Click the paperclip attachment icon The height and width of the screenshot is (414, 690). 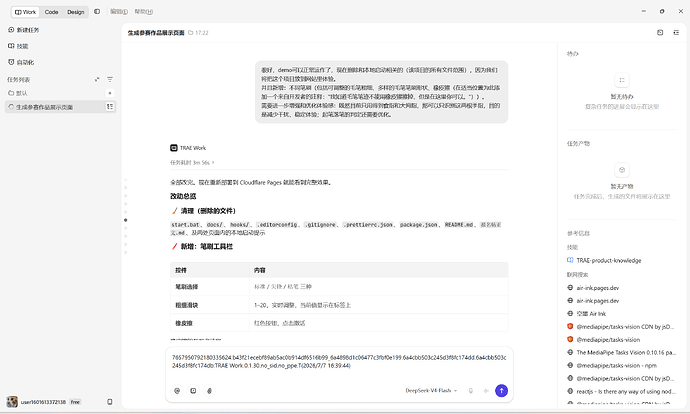(x=209, y=390)
